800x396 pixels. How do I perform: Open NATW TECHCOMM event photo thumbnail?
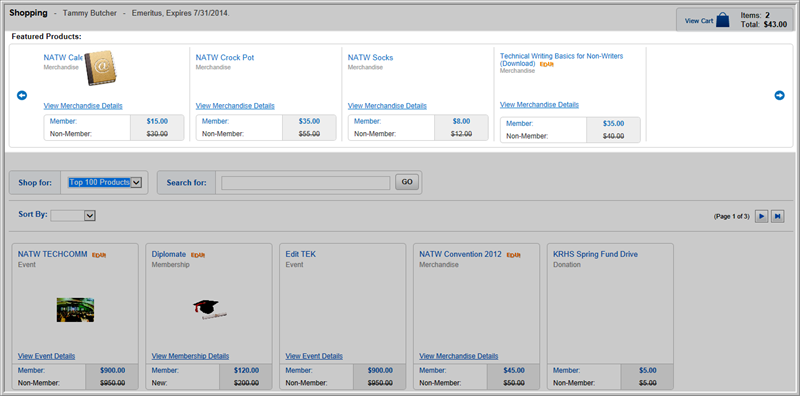[75, 310]
